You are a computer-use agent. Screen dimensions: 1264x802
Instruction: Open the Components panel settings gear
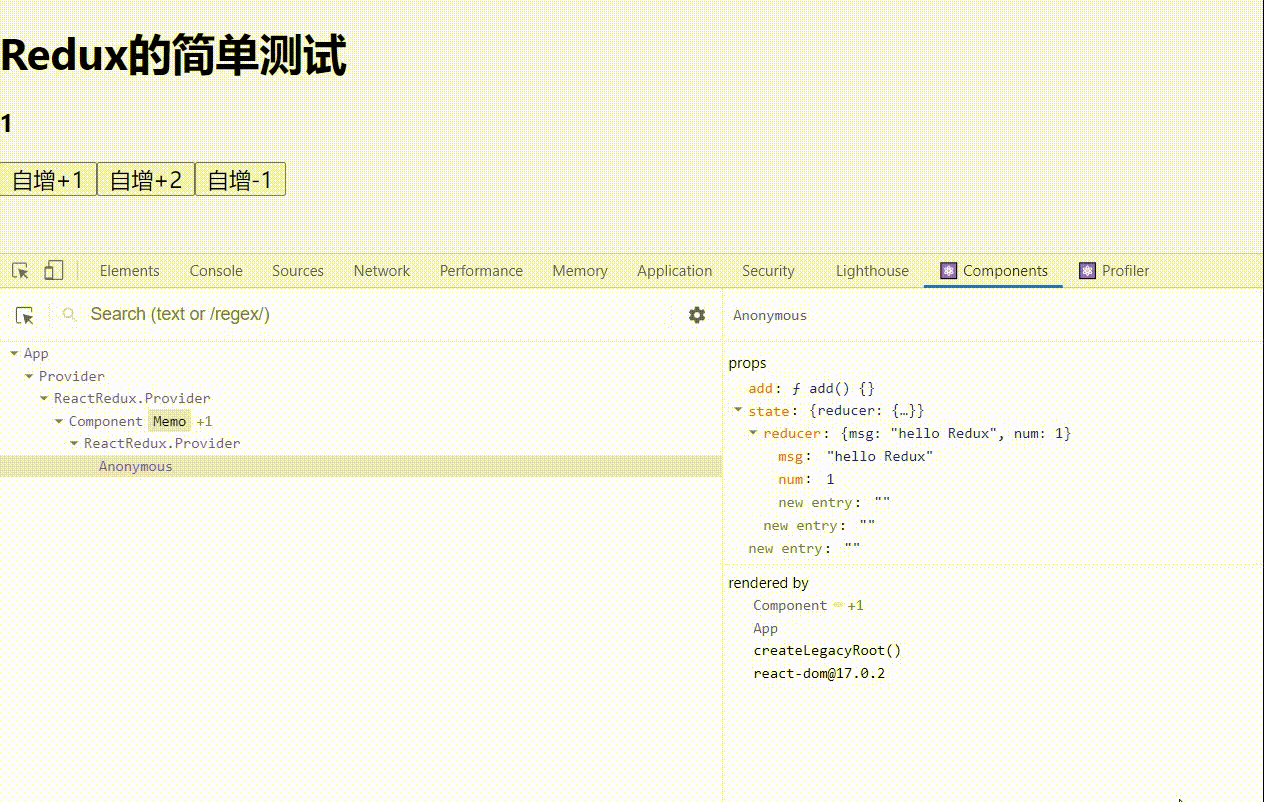point(697,314)
